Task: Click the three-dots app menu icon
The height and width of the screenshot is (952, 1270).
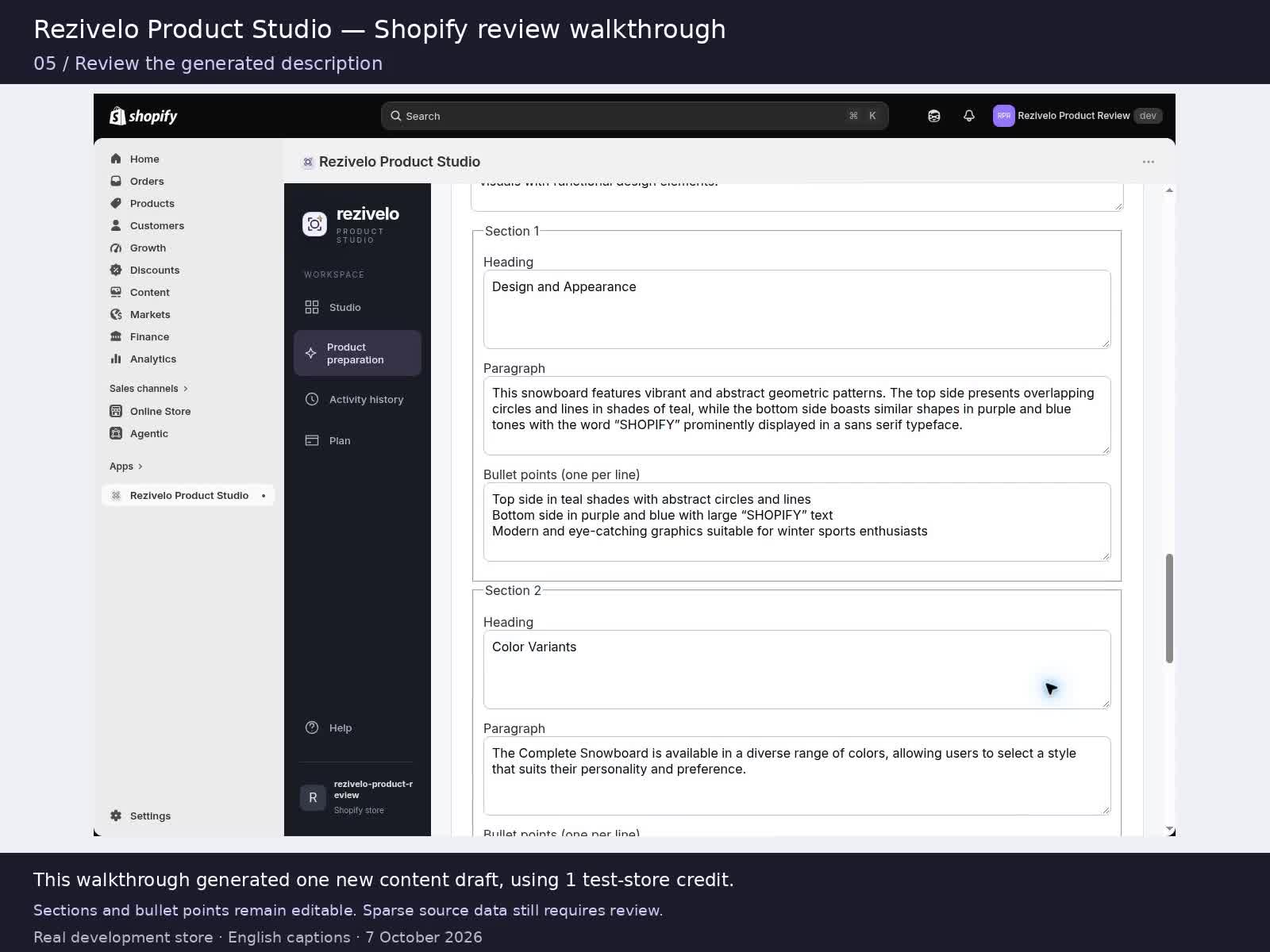Action: pos(1149,162)
